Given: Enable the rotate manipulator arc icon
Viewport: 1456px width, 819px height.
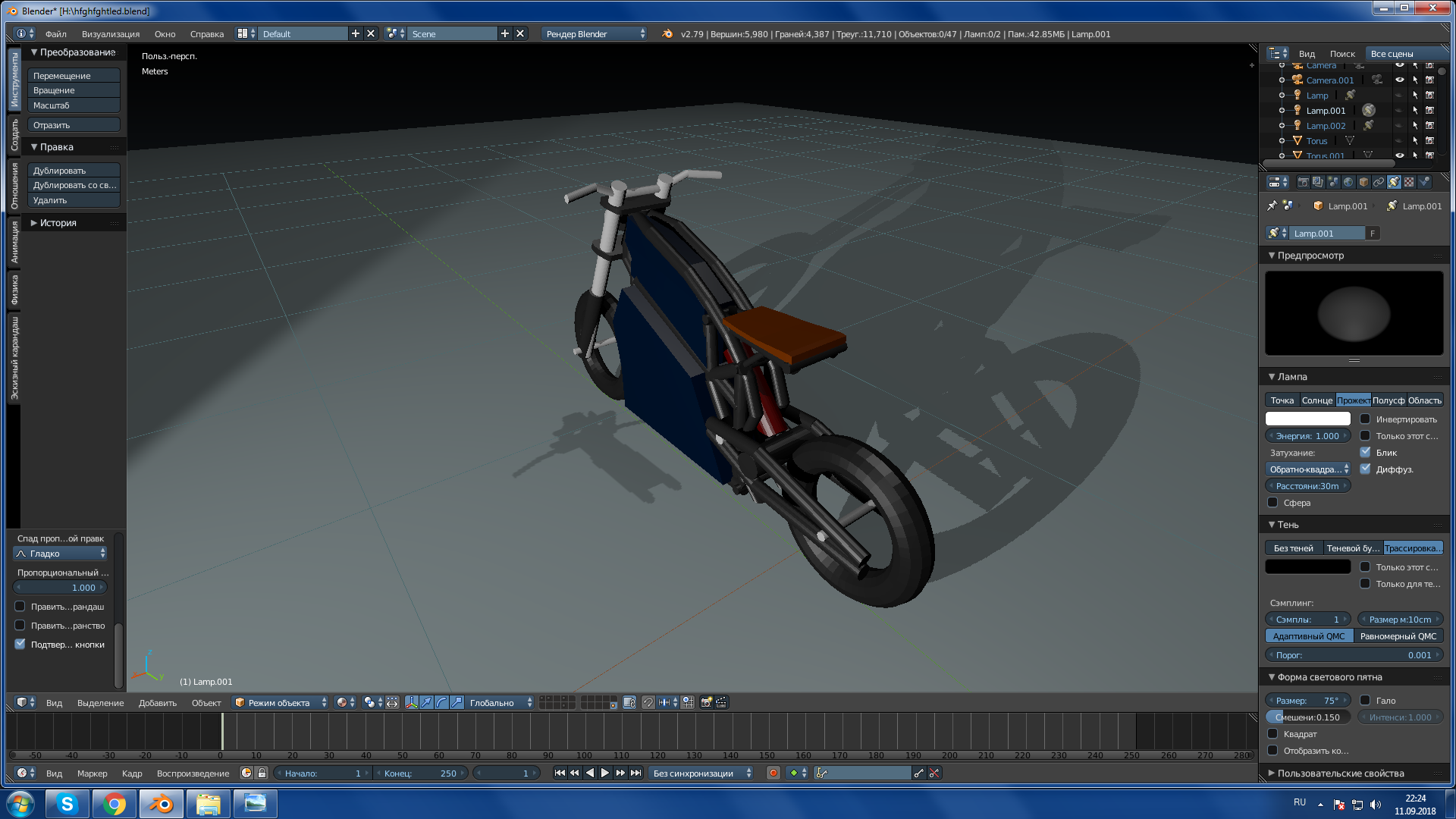Looking at the screenshot, I should pos(442,703).
